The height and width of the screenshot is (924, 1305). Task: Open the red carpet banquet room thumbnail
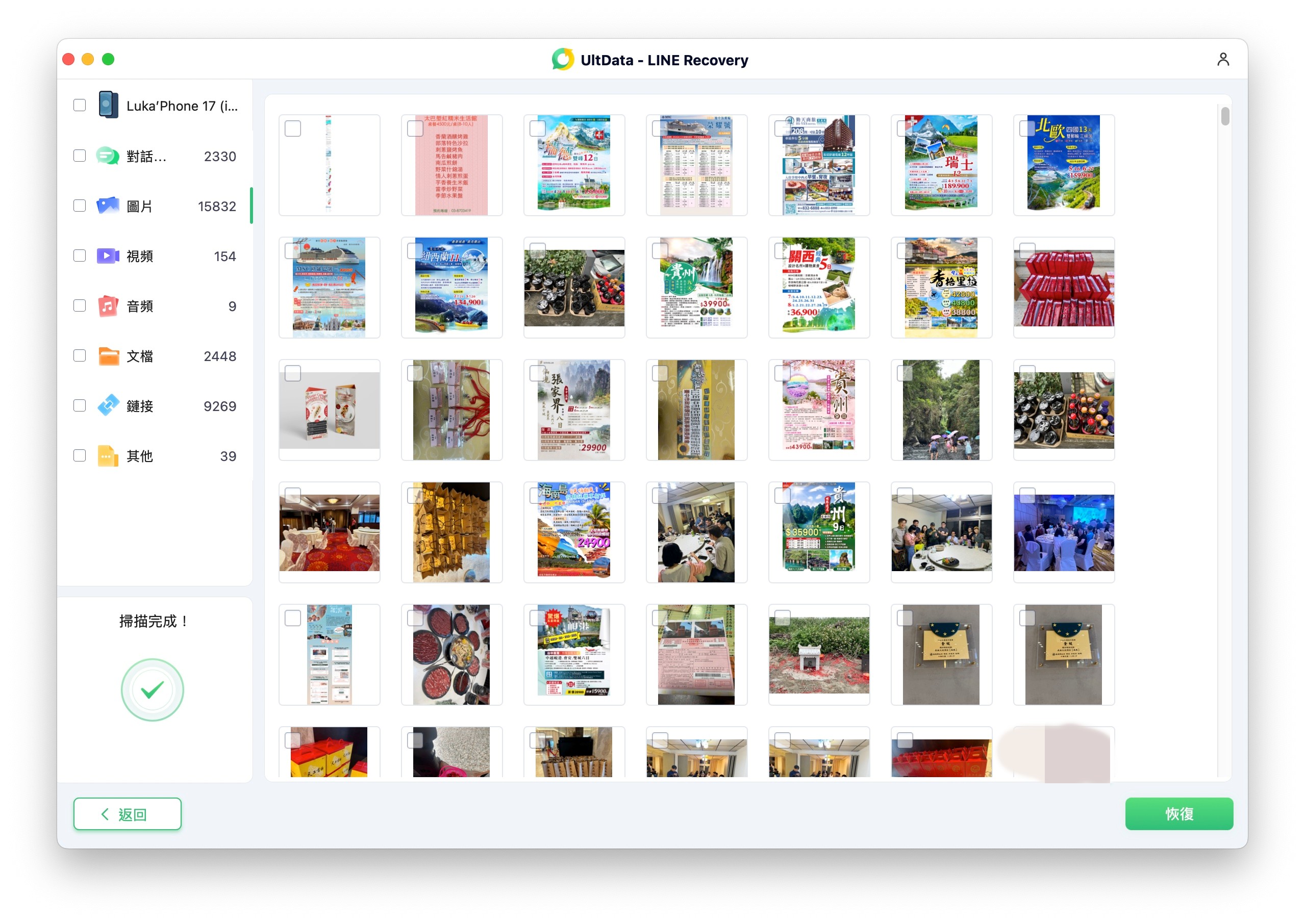(x=329, y=531)
